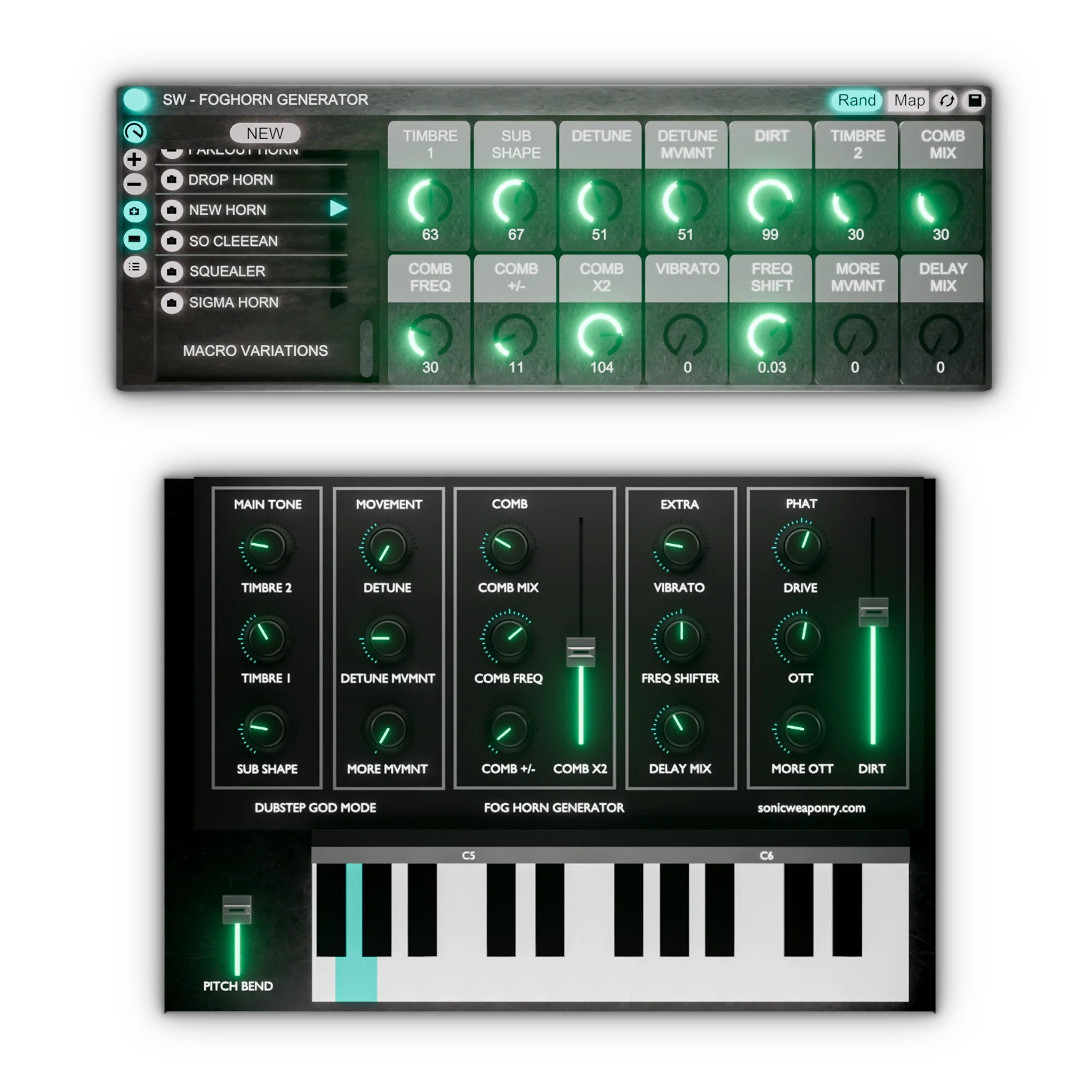Click the DETUNE macro knob at 51
This screenshot has height=1092, width=1092.
(x=600, y=202)
